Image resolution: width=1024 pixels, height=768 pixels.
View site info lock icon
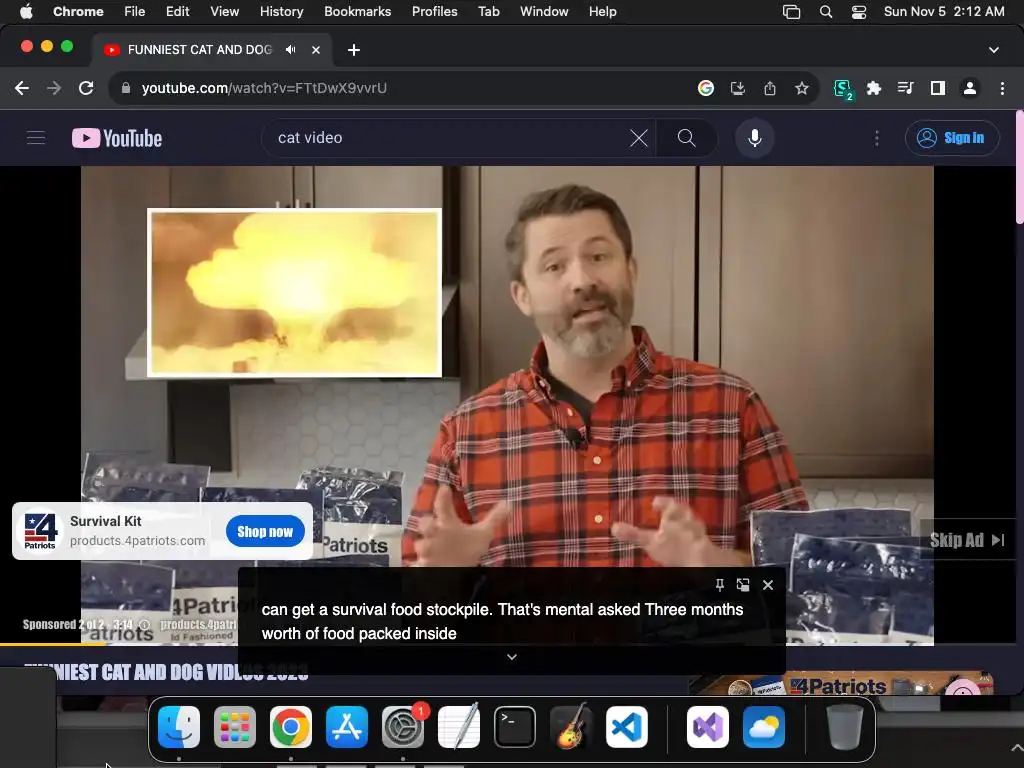125,88
